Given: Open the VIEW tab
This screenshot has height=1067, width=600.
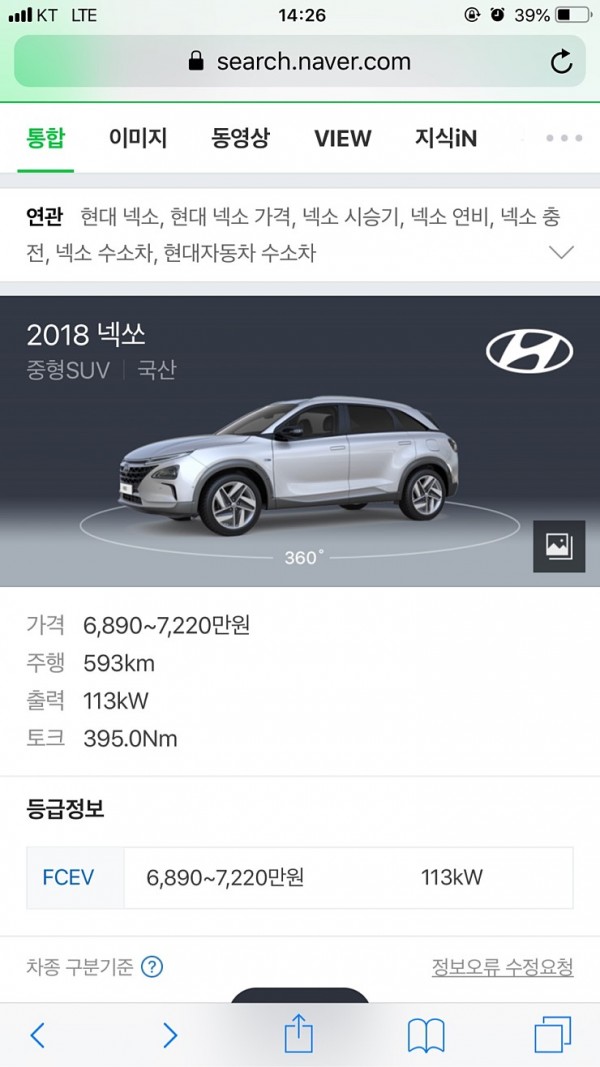Looking at the screenshot, I should tap(343, 139).
